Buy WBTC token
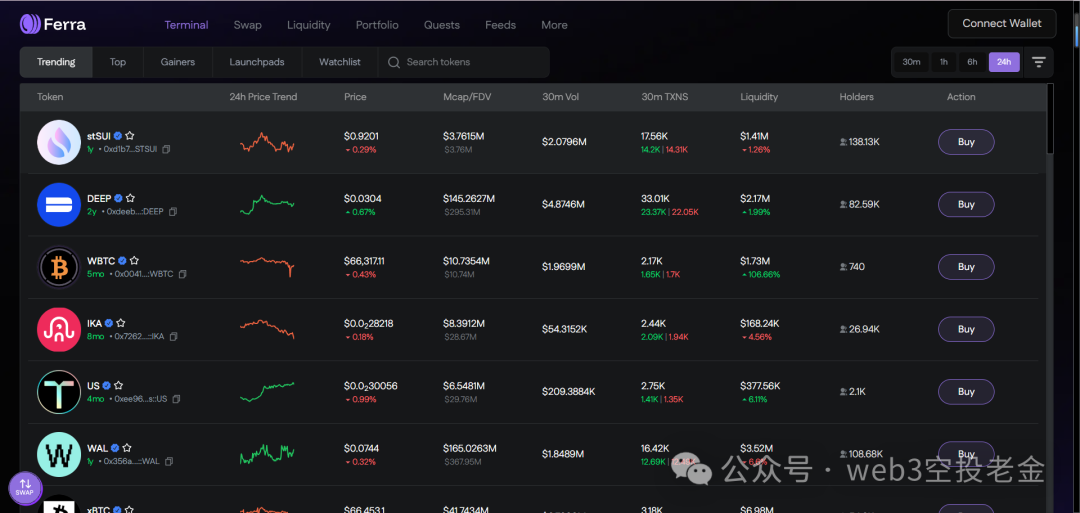 (x=966, y=266)
